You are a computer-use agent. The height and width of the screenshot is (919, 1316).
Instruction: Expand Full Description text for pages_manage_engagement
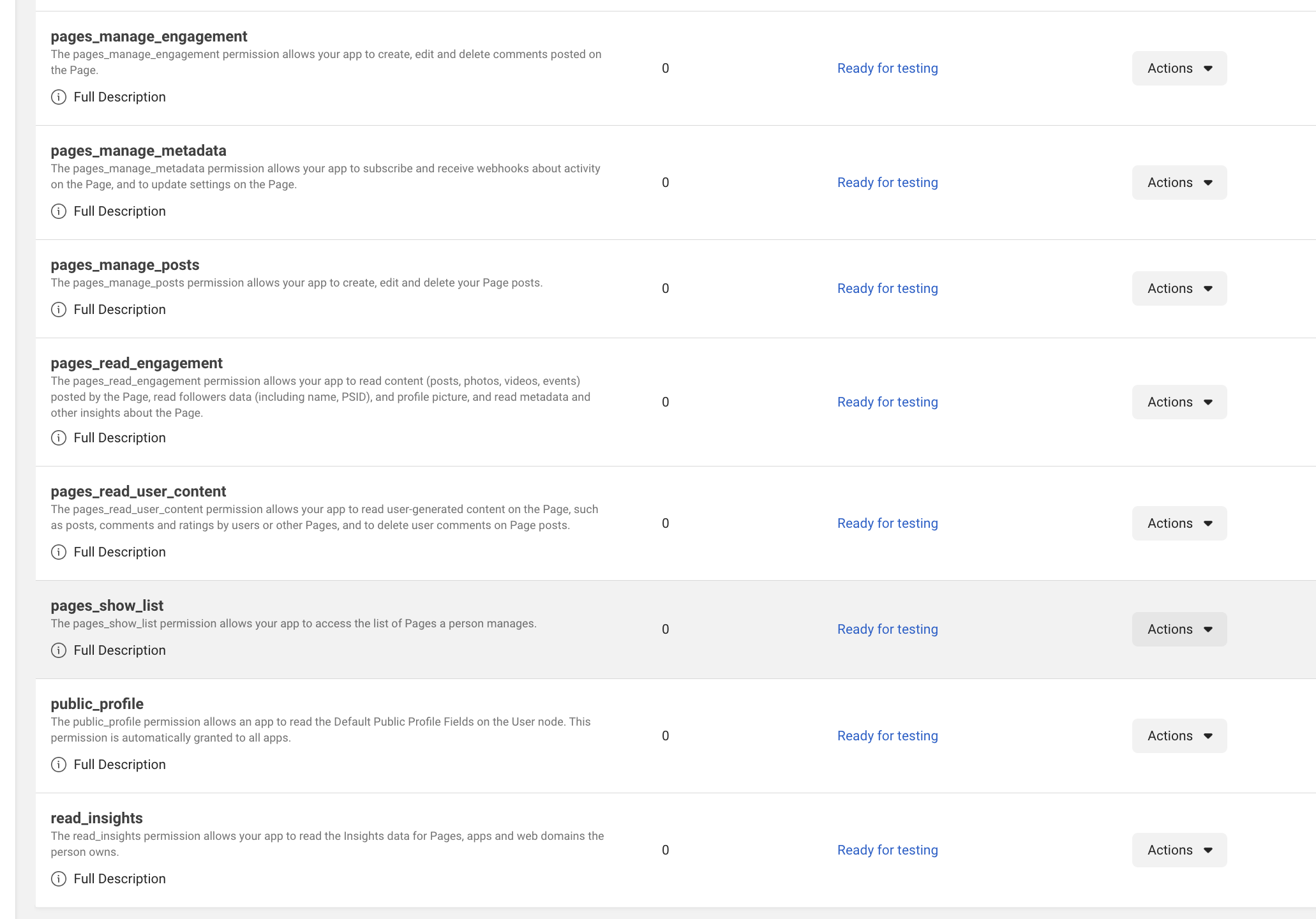(x=119, y=97)
